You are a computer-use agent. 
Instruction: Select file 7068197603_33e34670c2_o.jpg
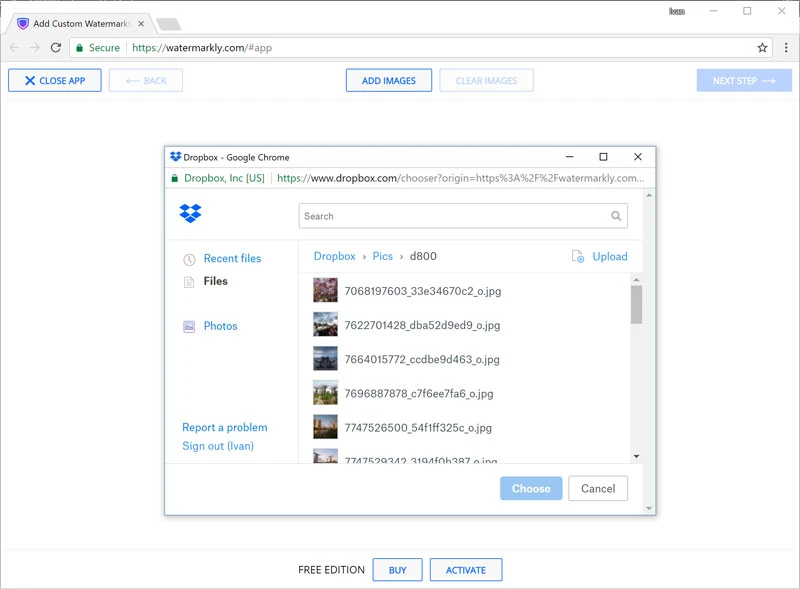[x=422, y=291]
